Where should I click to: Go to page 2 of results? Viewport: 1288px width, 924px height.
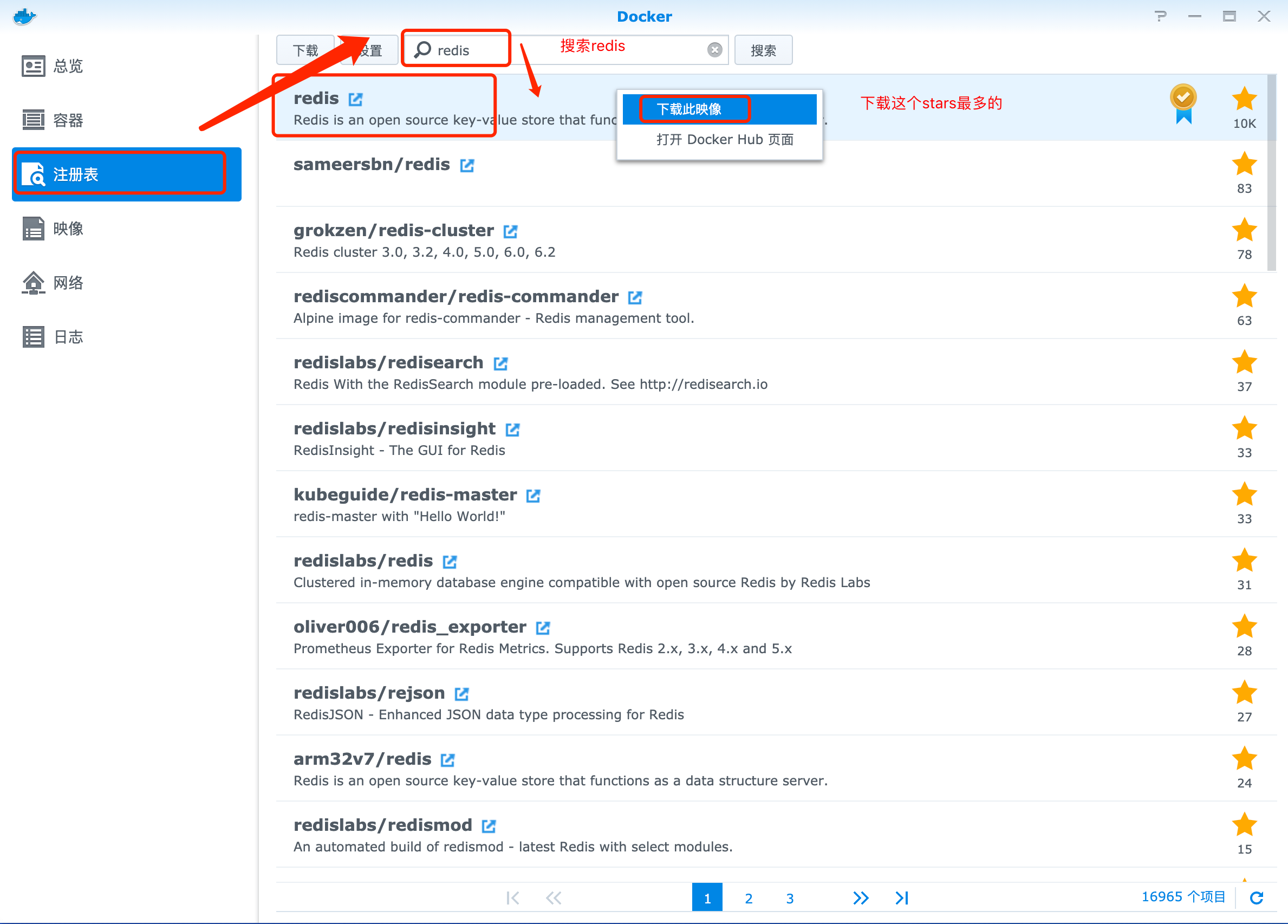[749, 899]
